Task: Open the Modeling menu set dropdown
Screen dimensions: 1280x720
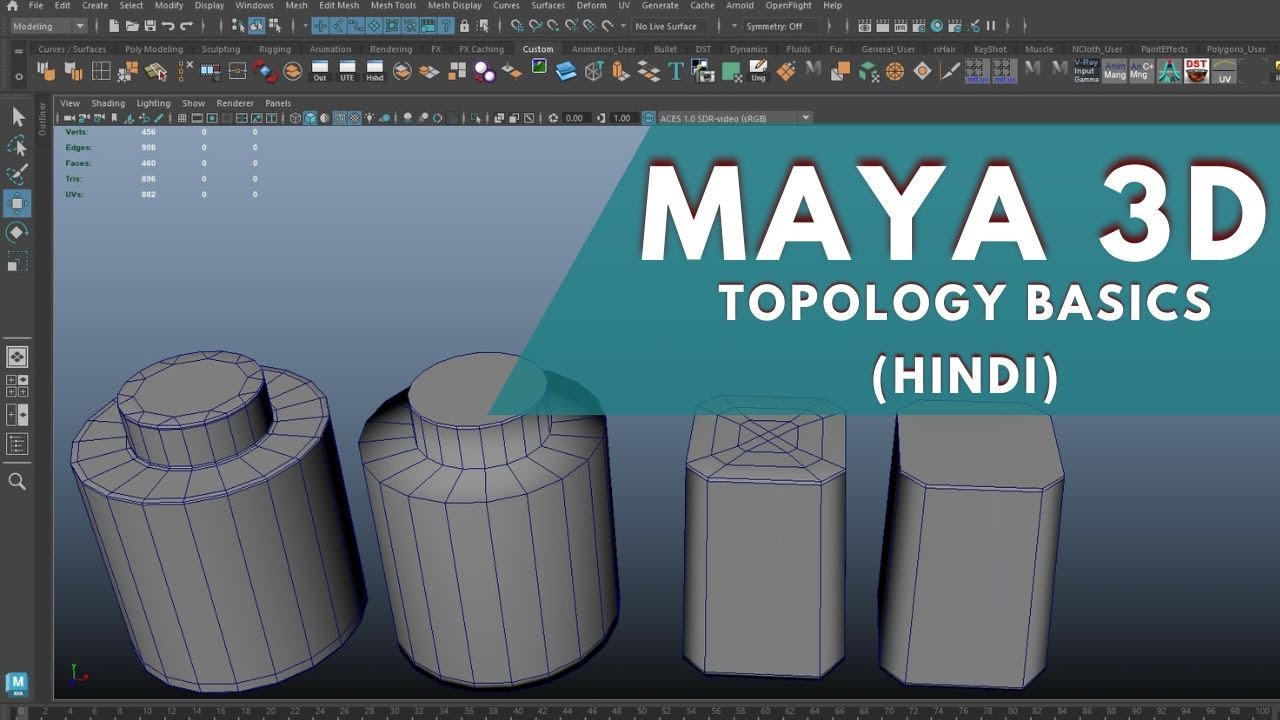Action: [49, 26]
